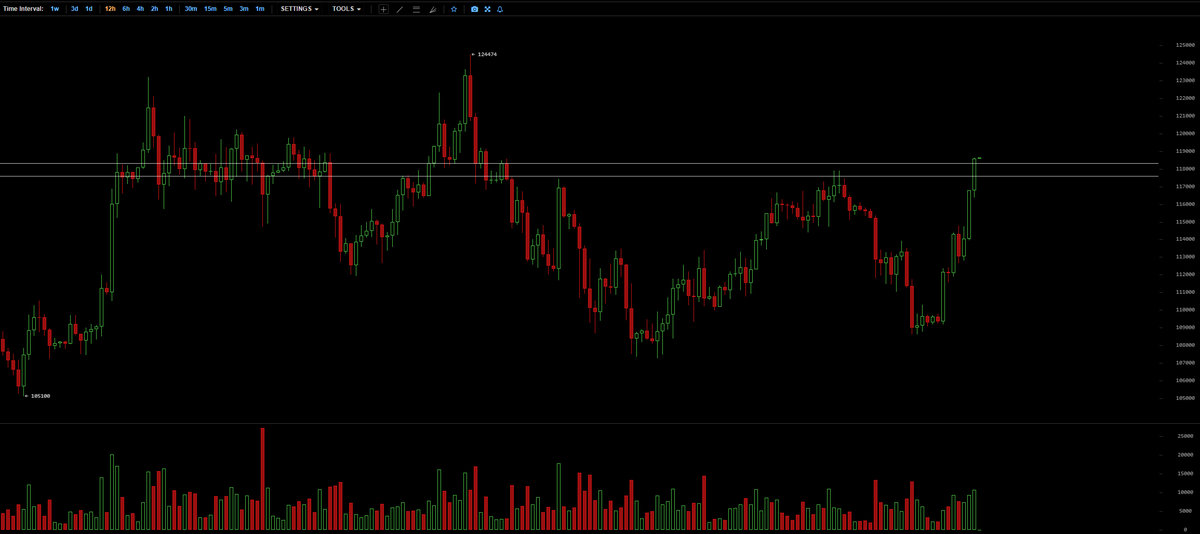Click the tallest red volume bar

(262, 479)
